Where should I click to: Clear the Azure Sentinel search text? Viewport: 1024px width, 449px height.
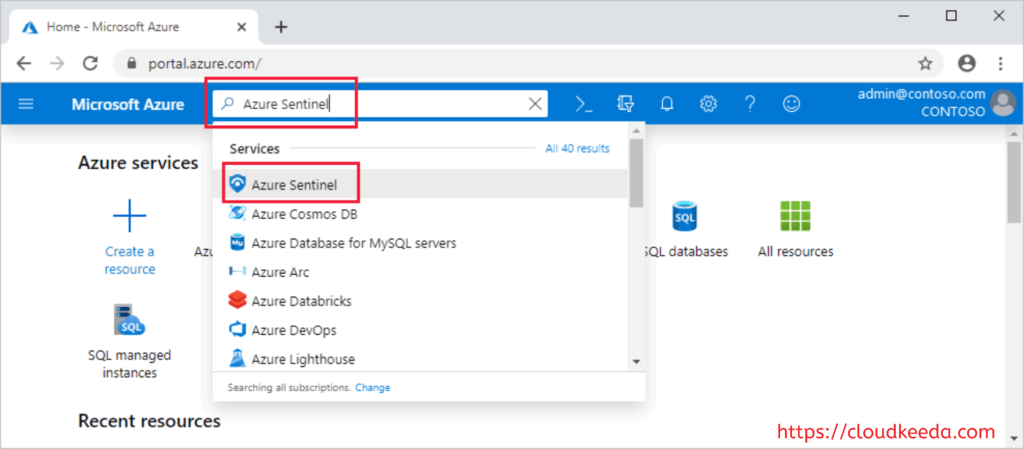click(x=535, y=104)
